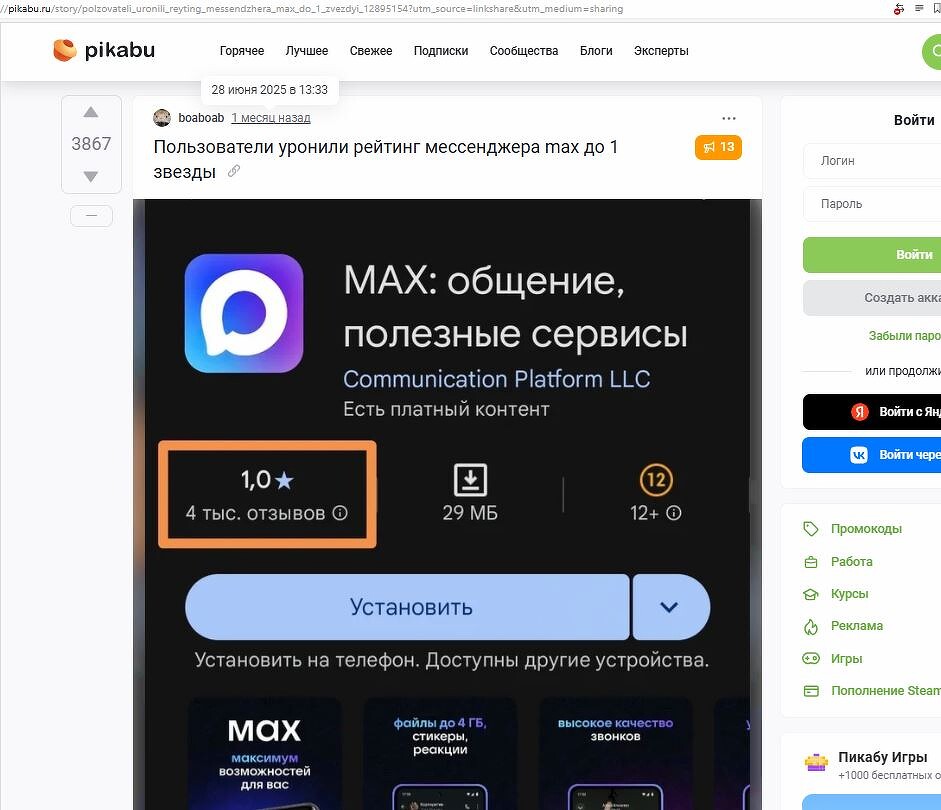
Task: Click the boaboab author avatar
Action: pos(162,118)
